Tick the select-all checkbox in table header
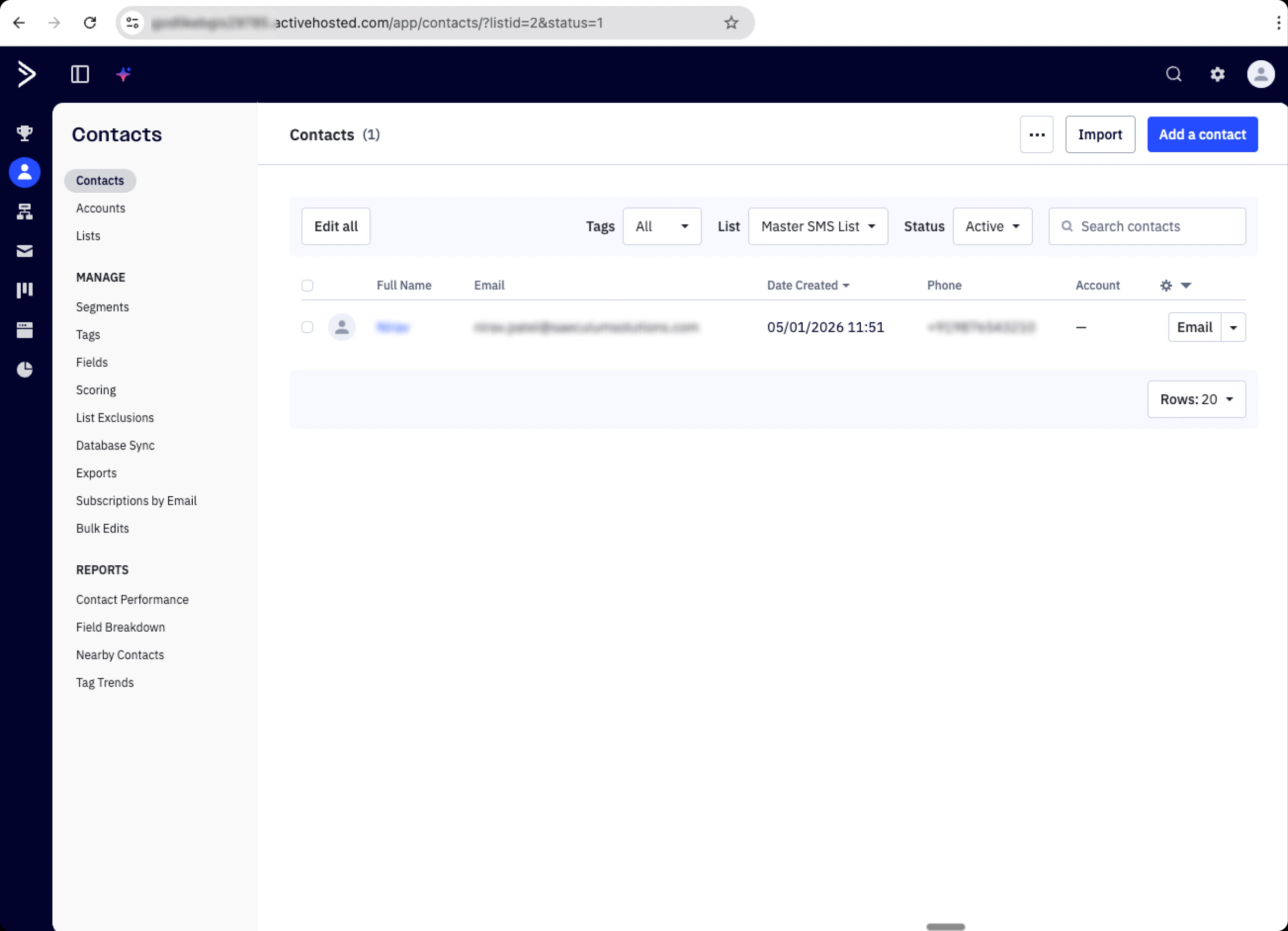The width and height of the screenshot is (1288, 931). tap(307, 285)
